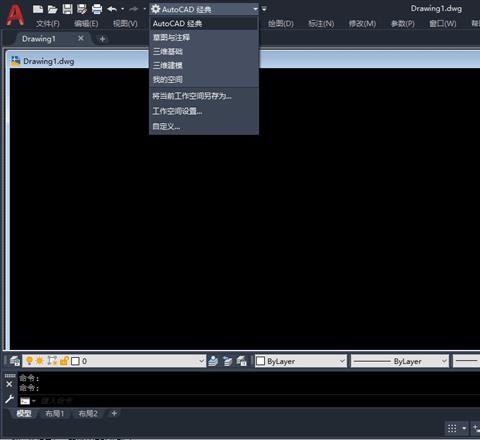
Task: Open the Quick Access Toolbar customize arrow
Action: pos(264,9)
